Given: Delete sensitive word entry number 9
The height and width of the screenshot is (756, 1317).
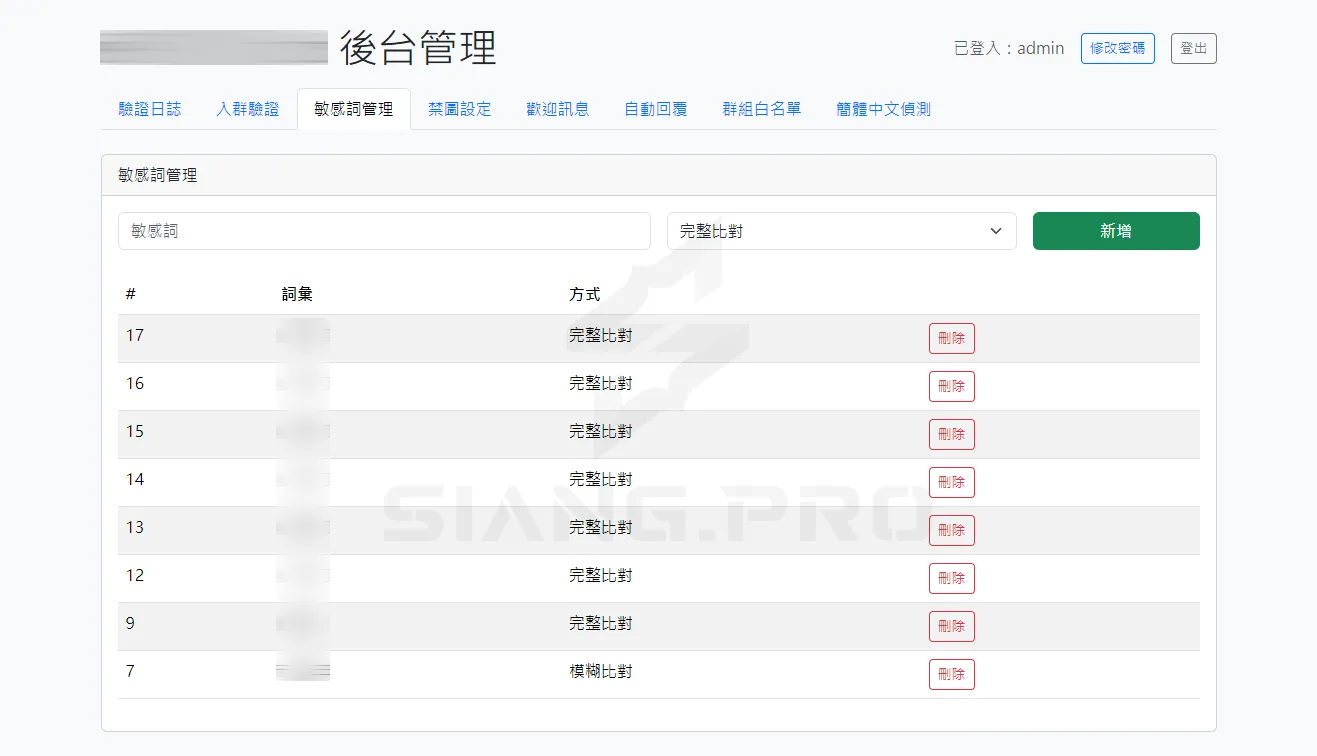Looking at the screenshot, I should [951, 626].
